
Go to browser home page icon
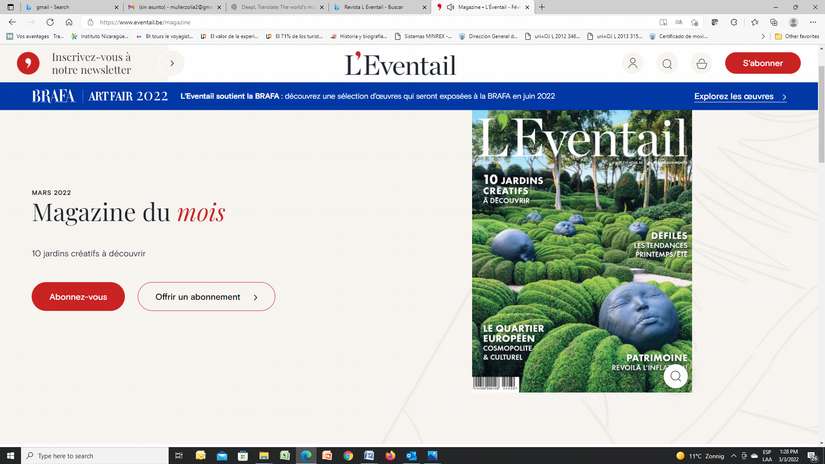69,22
